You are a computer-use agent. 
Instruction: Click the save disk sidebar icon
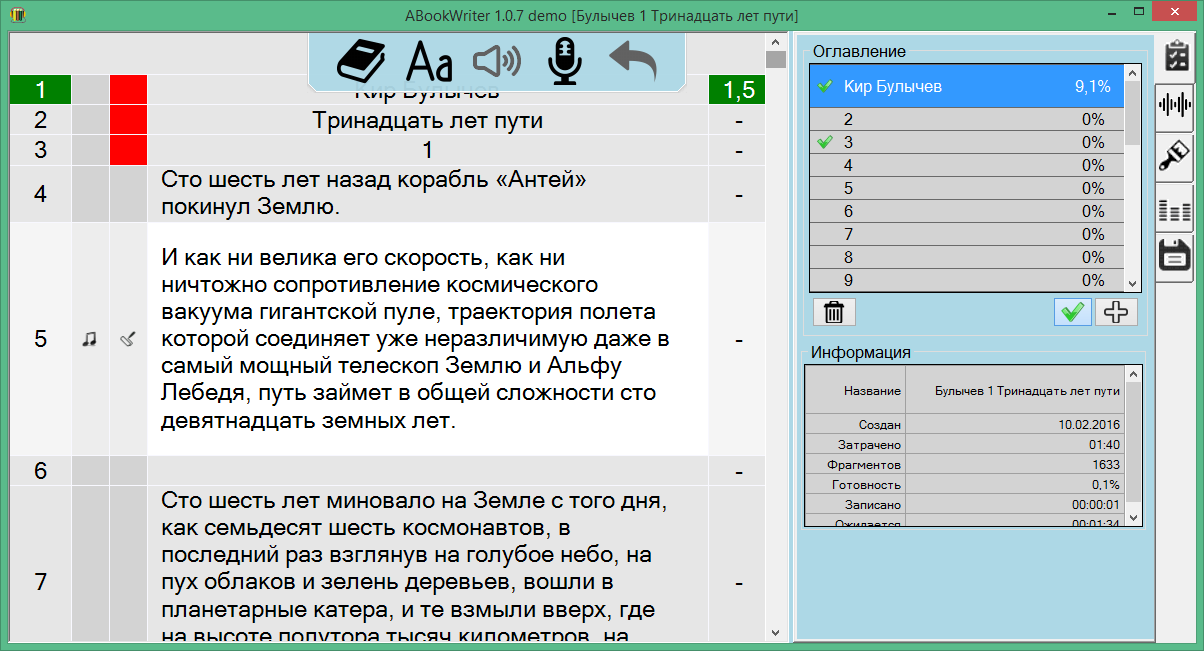pyautogui.click(x=1176, y=256)
